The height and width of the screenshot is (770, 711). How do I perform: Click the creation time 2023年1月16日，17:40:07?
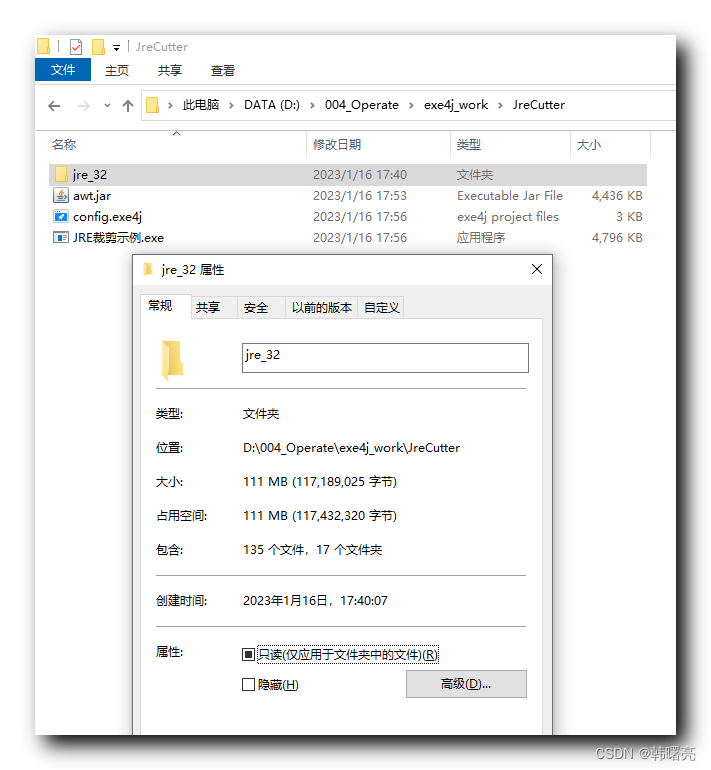[x=315, y=601]
